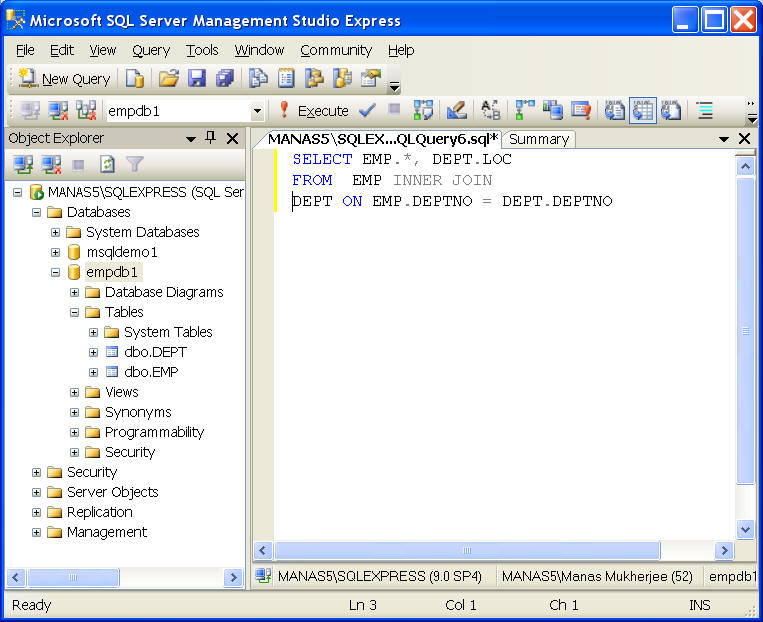Viewport: 763px width, 622px height.
Task: Close the query document tab
Action: (745, 139)
